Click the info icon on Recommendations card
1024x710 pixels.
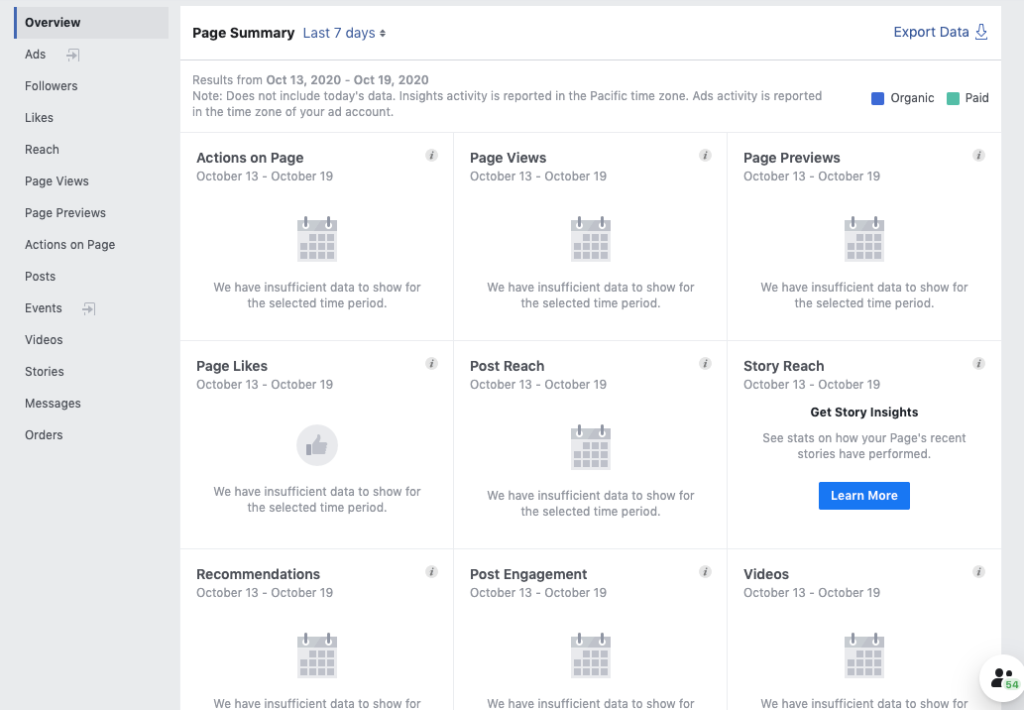[x=432, y=572]
